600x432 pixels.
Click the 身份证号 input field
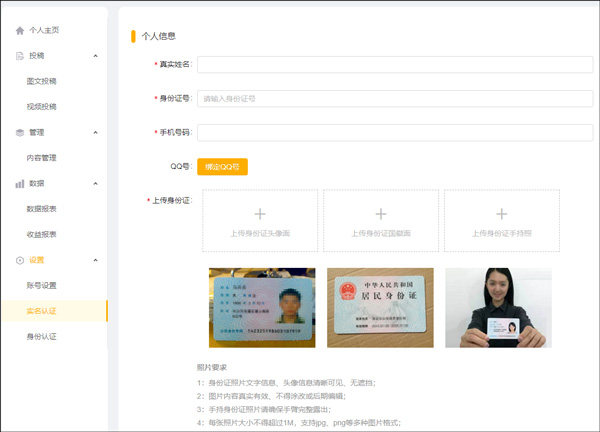click(395, 99)
